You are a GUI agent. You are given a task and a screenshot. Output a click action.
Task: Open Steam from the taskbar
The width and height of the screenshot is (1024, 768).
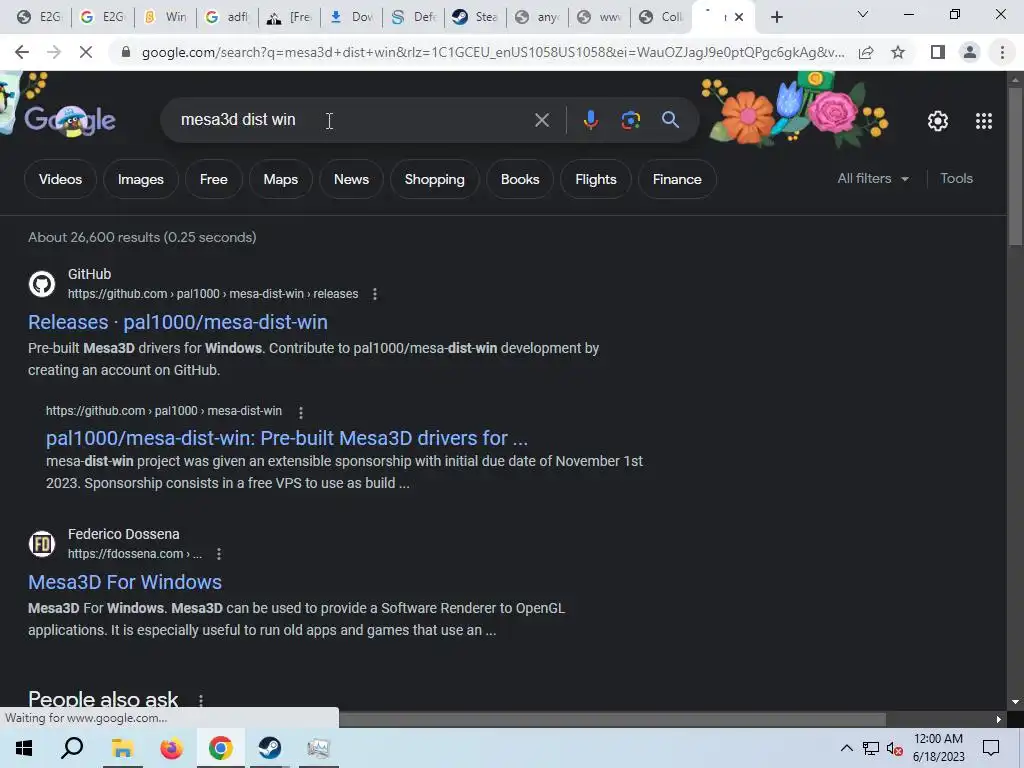click(270, 748)
